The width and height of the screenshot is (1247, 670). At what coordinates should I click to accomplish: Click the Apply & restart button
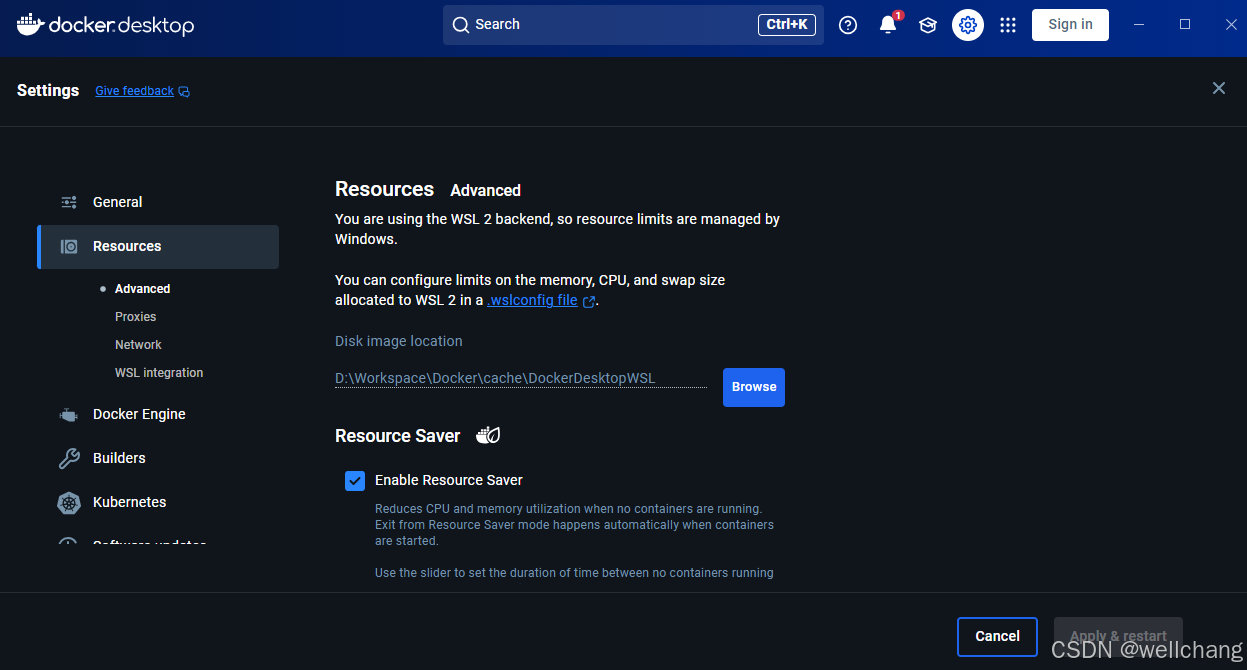point(1118,637)
